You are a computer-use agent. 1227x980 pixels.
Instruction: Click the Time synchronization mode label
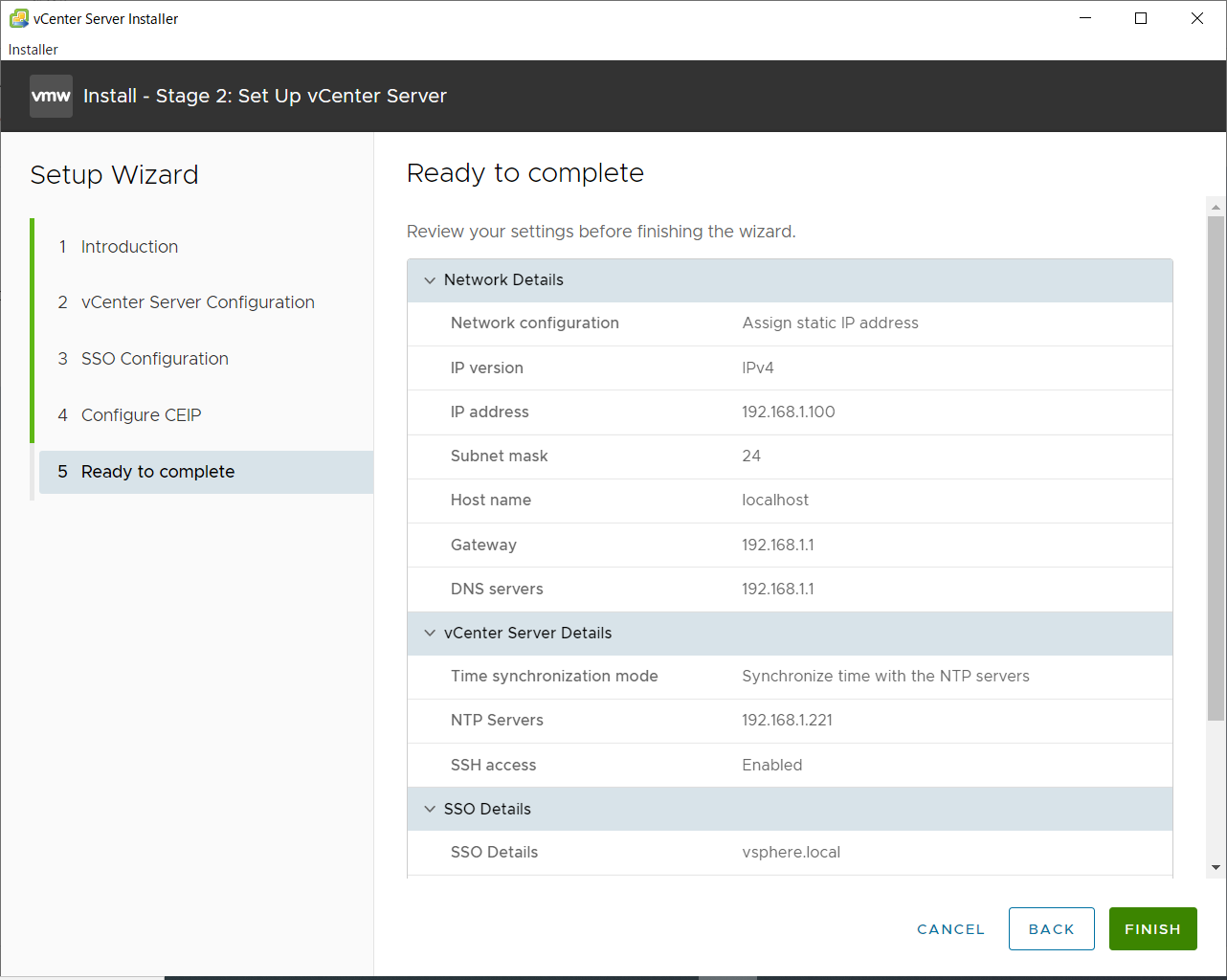[x=554, y=677]
